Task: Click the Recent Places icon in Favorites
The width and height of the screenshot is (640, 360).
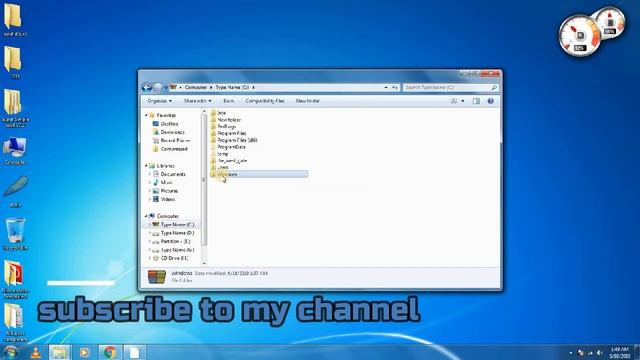Action: click(x=156, y=140)
